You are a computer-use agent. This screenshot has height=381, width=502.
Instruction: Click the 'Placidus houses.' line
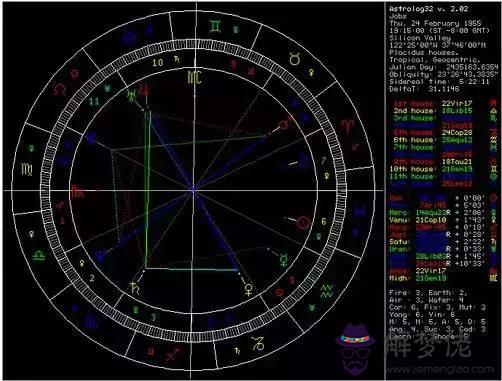coord(424,53)
